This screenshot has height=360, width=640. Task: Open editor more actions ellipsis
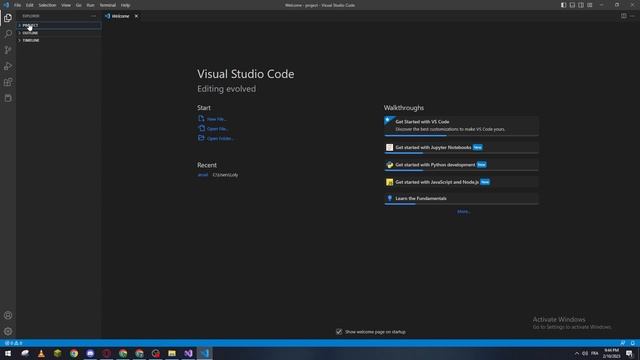tap(632, 16)
